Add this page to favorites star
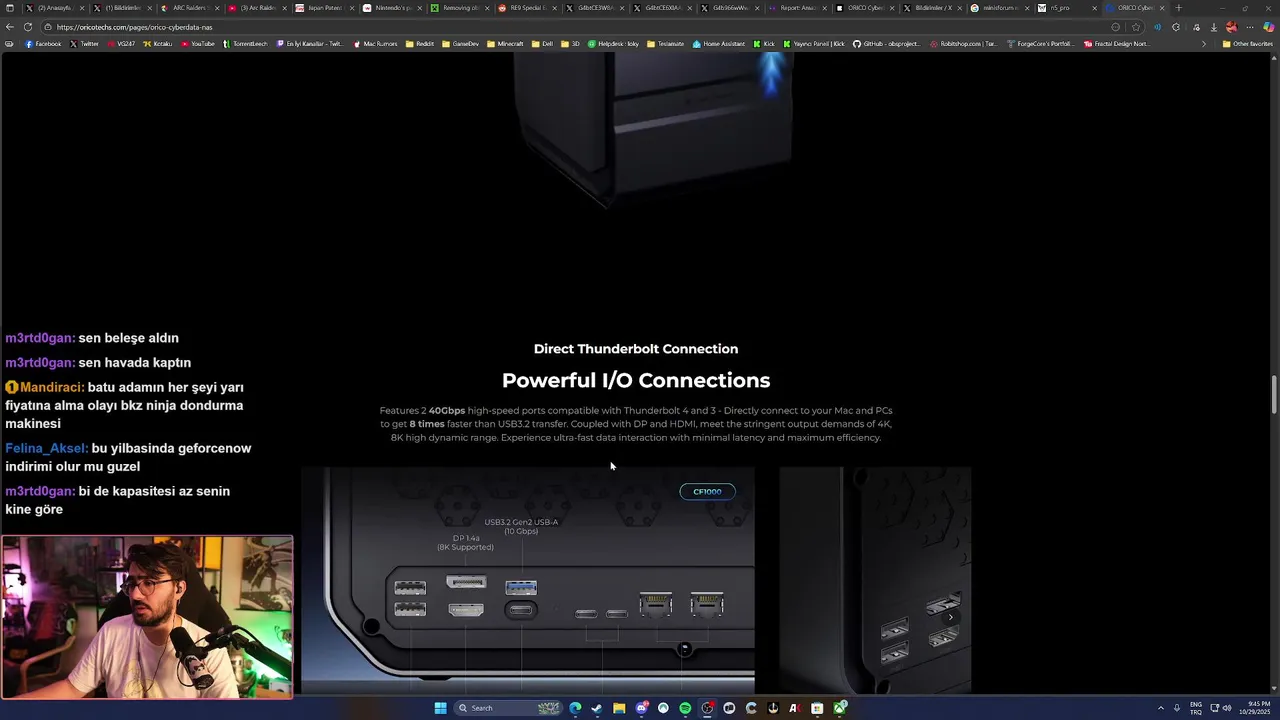This screenshot has height=720, width=1280. tap(1136, 27)
